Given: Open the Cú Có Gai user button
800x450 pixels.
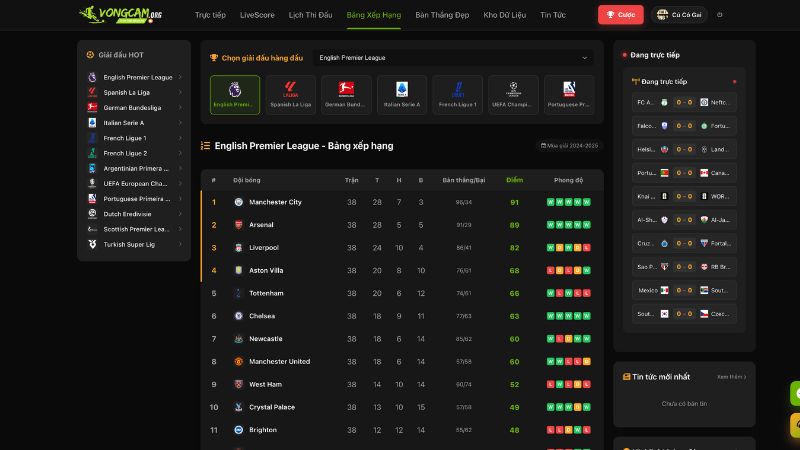Looking at the screenshot, I should coord(679,15).
